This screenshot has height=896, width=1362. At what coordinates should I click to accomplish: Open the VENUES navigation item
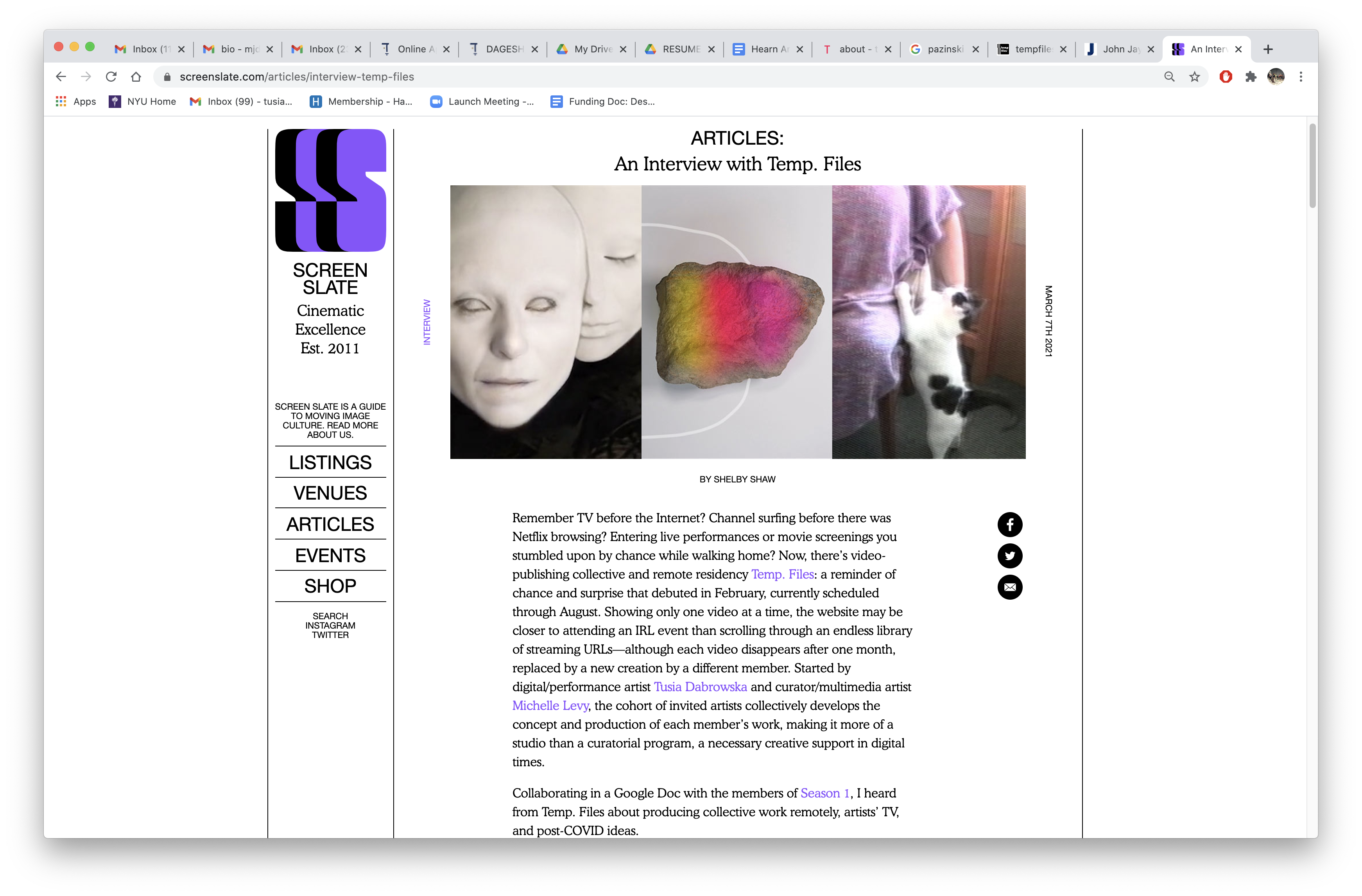tap(330, 493)
